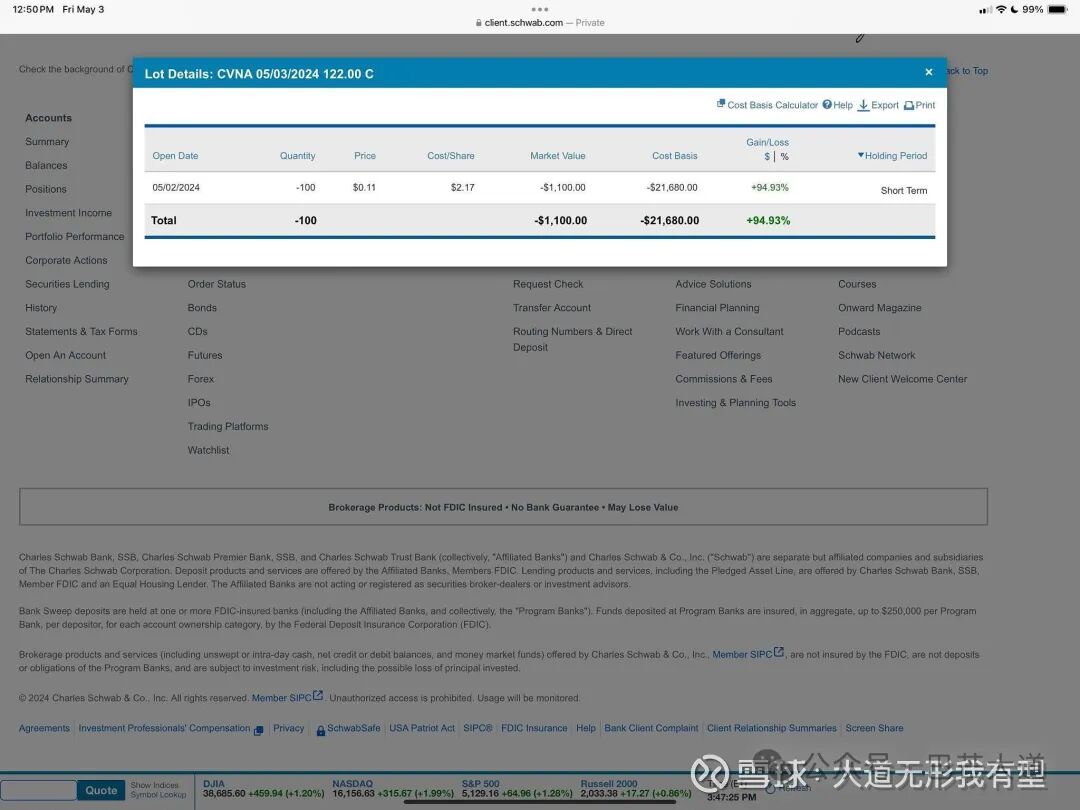
Task: Sort by Open Date column
Action: pos(175,156)
